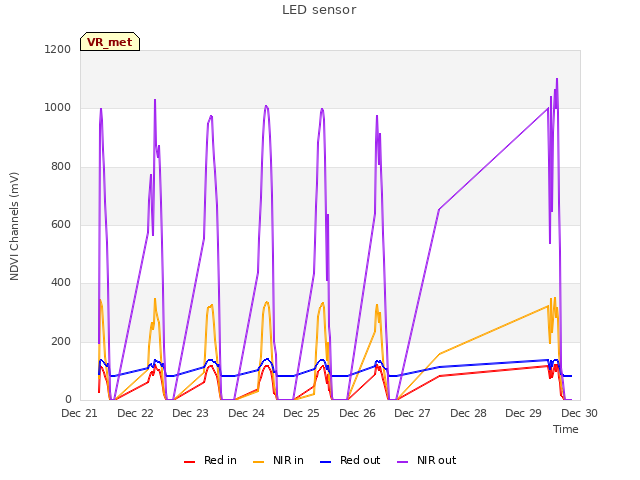This screenshot has width=640, height=480.
Task: Toggle the NIR in legend entry
Action: (x=278, y=460)
